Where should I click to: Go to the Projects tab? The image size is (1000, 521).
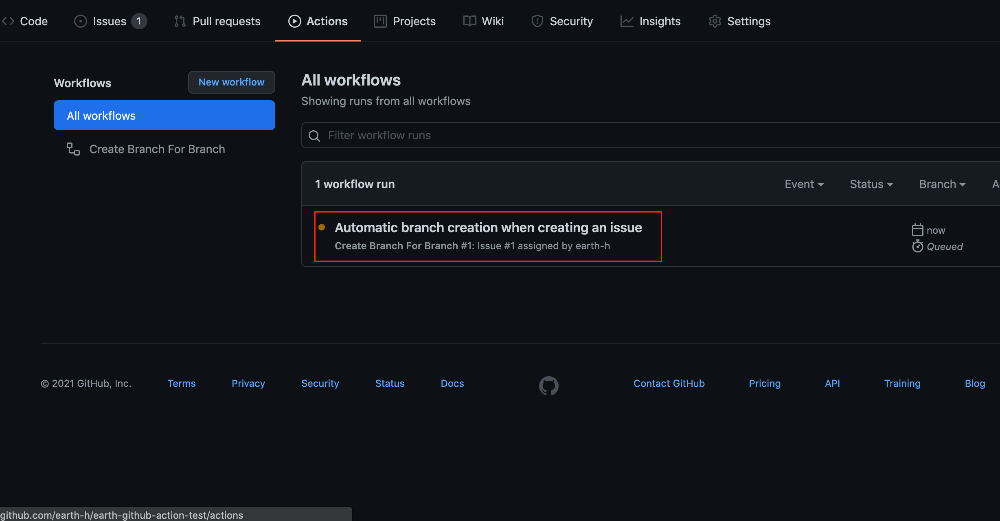[x=405, y=21]
